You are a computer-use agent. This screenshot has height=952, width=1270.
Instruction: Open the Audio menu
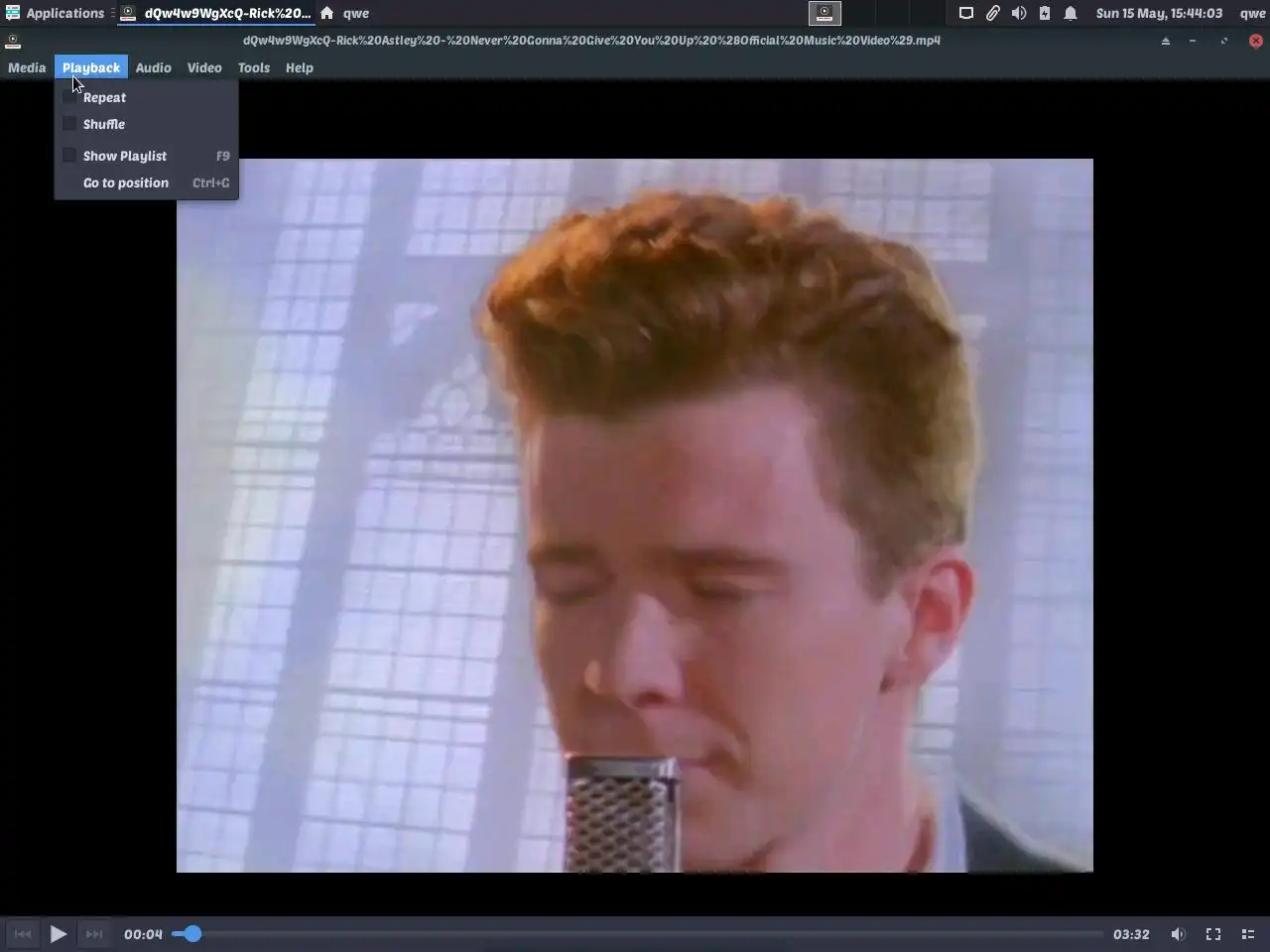click(153, 67)
